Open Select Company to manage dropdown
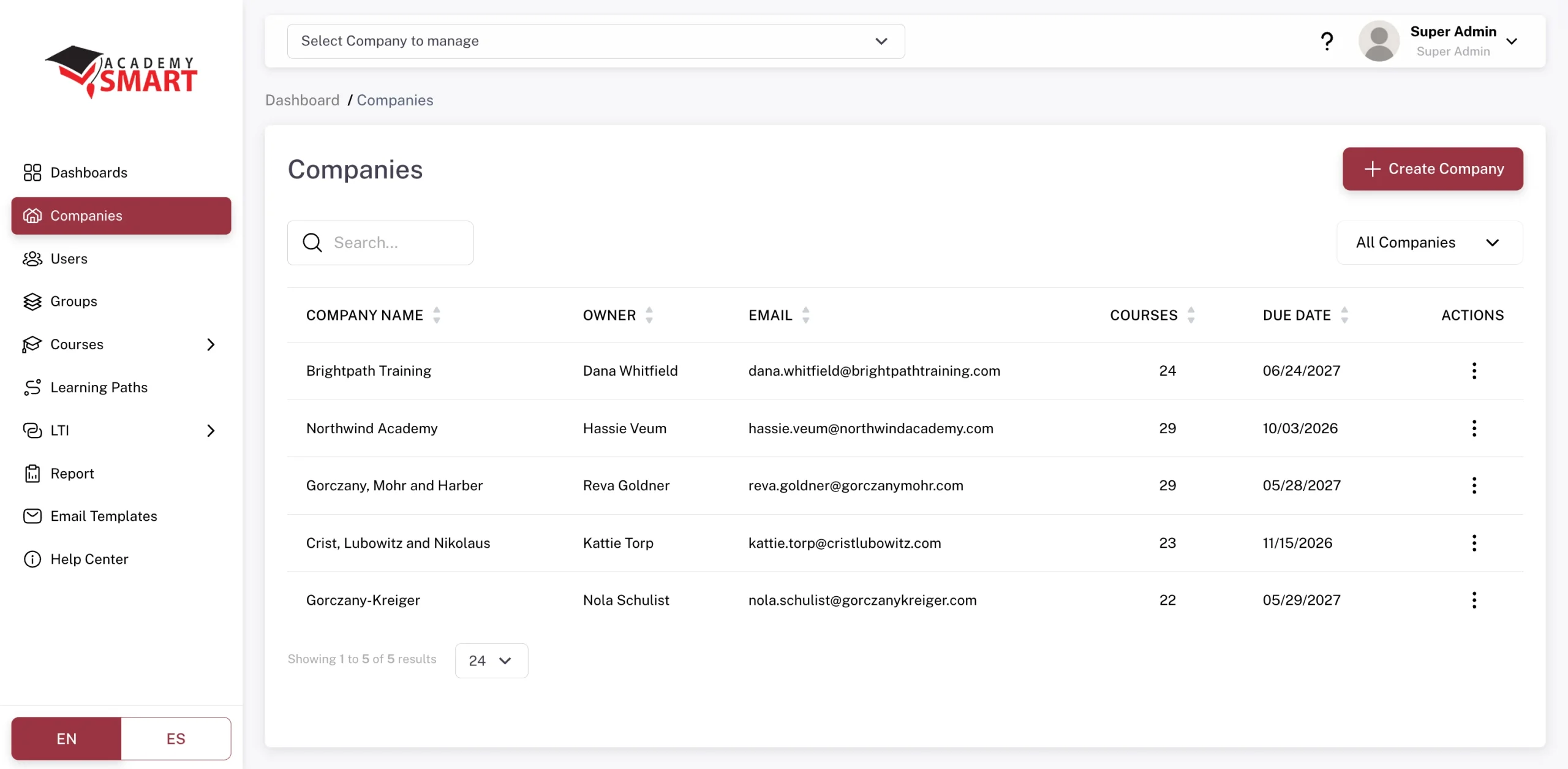1568x769 pixels. point(596,41)
